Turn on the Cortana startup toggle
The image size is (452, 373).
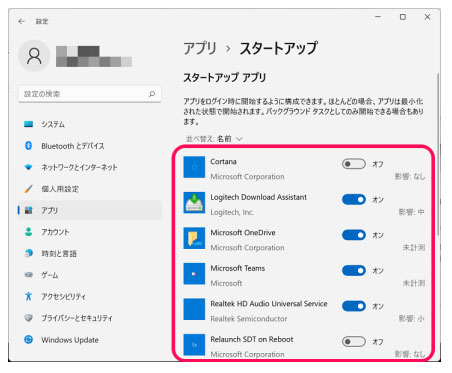pyautogui.click(x=354, y=164)
